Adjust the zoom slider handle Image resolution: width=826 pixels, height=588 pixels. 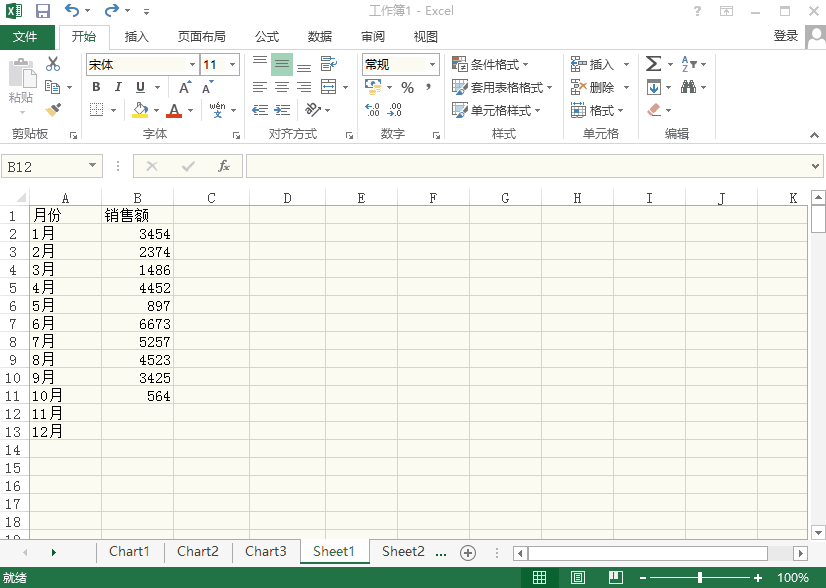point(700,577)
